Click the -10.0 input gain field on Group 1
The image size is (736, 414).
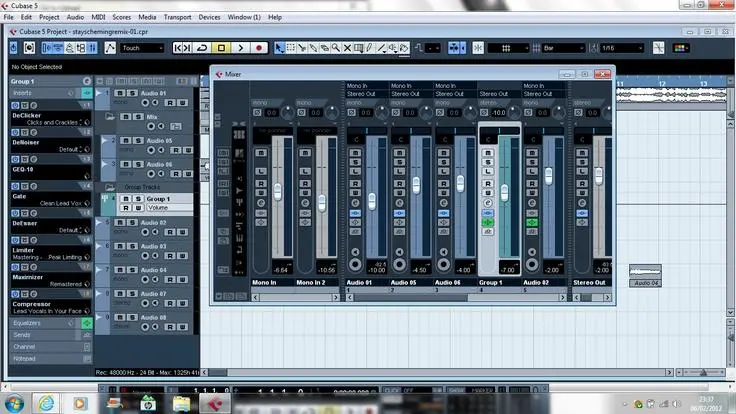tap(498, 113)
